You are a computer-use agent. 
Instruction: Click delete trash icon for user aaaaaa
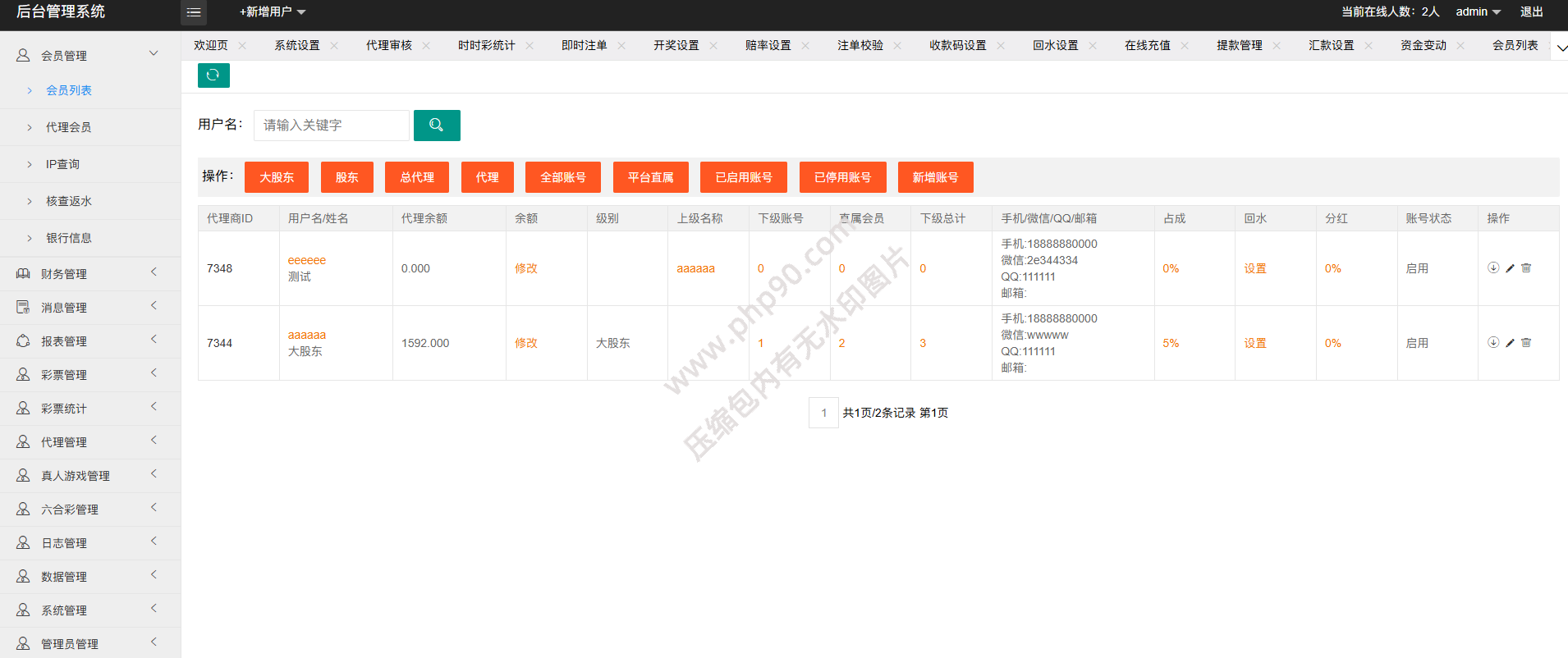1526,343
